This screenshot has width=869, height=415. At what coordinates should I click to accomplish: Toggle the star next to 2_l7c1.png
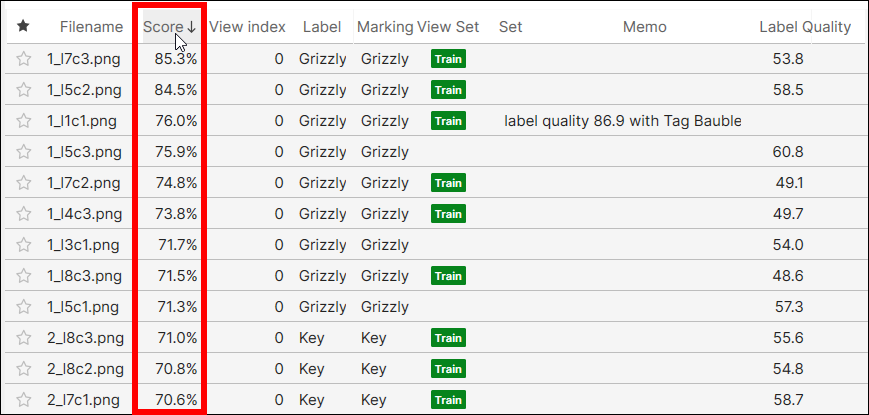(x=24, y=400)
